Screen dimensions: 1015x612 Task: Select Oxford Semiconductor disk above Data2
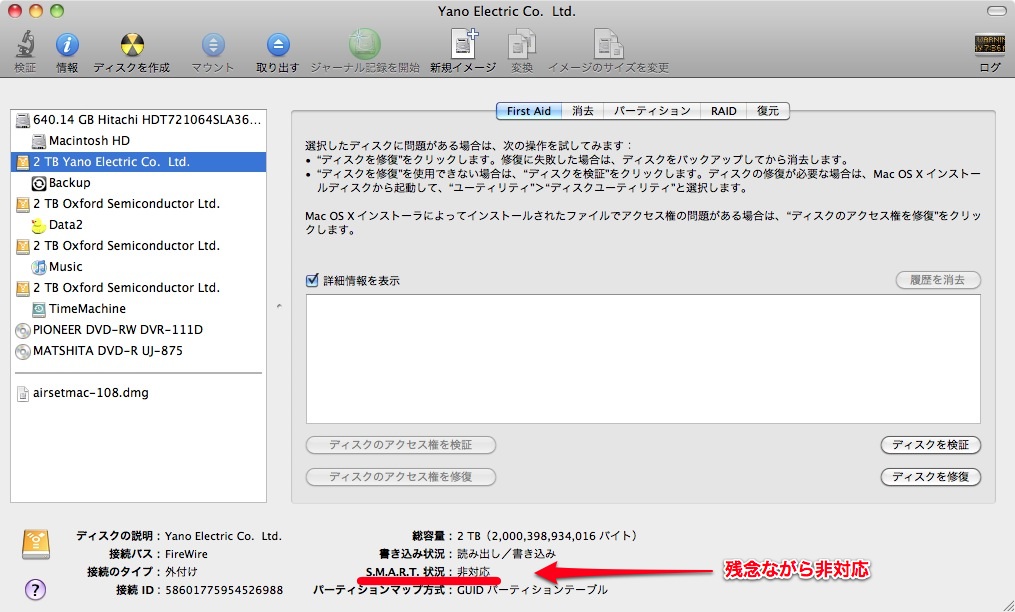click(x=139, y=204)
